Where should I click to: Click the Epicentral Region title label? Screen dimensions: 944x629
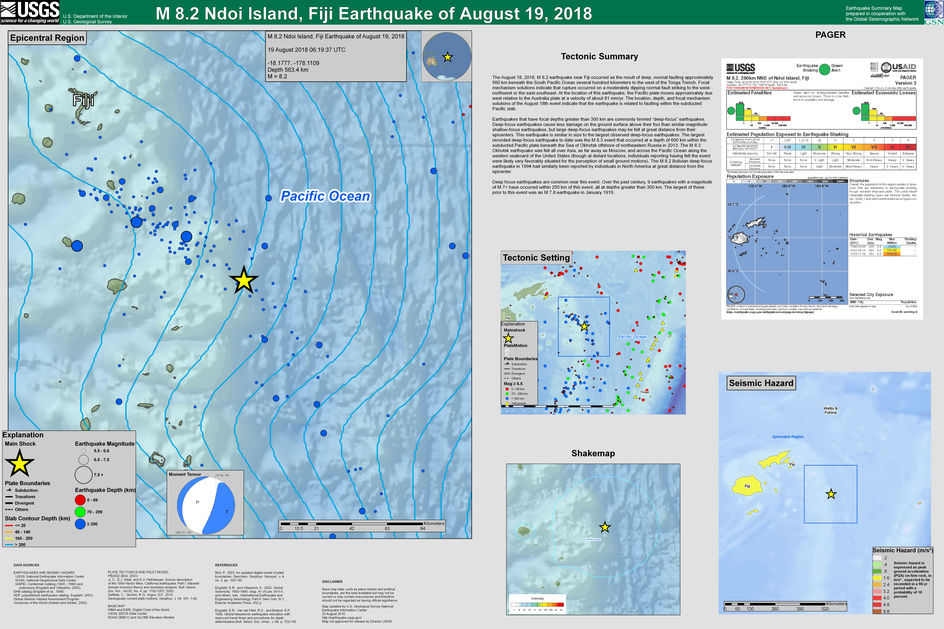click(x=48, y=37)
